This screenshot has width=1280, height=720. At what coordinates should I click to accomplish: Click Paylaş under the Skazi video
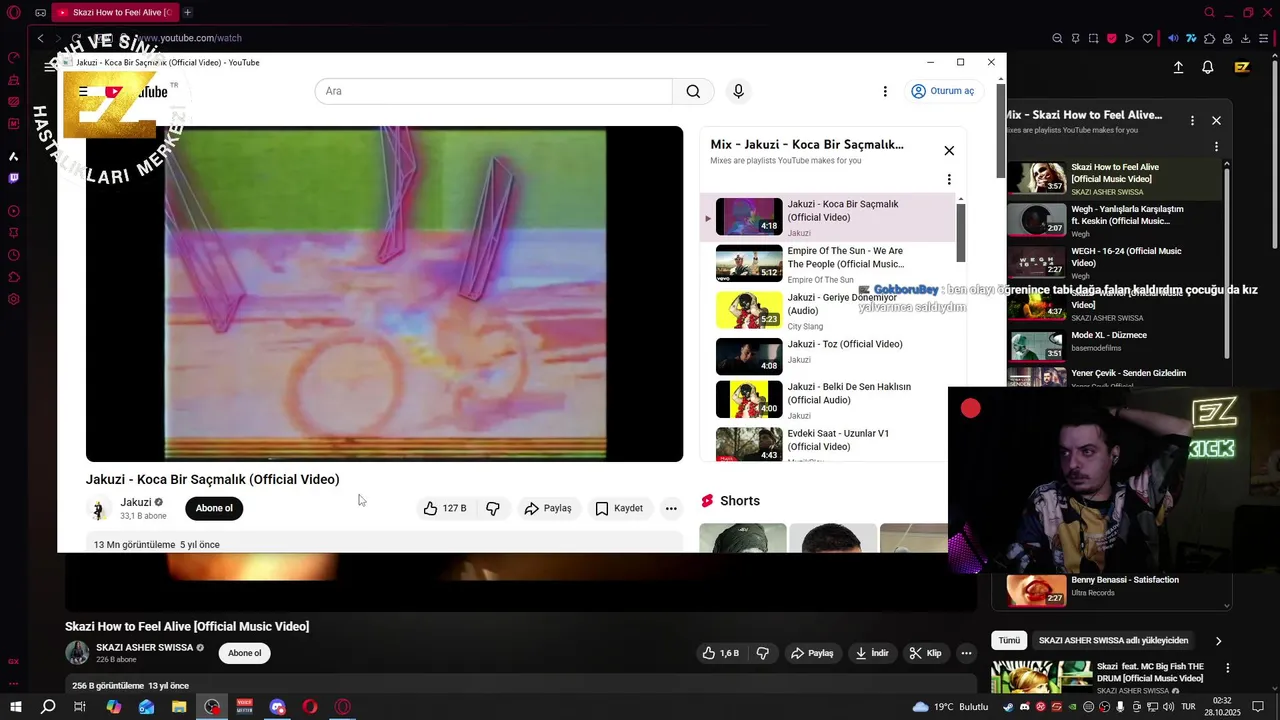pyautogui.click(x=812, y=653)
